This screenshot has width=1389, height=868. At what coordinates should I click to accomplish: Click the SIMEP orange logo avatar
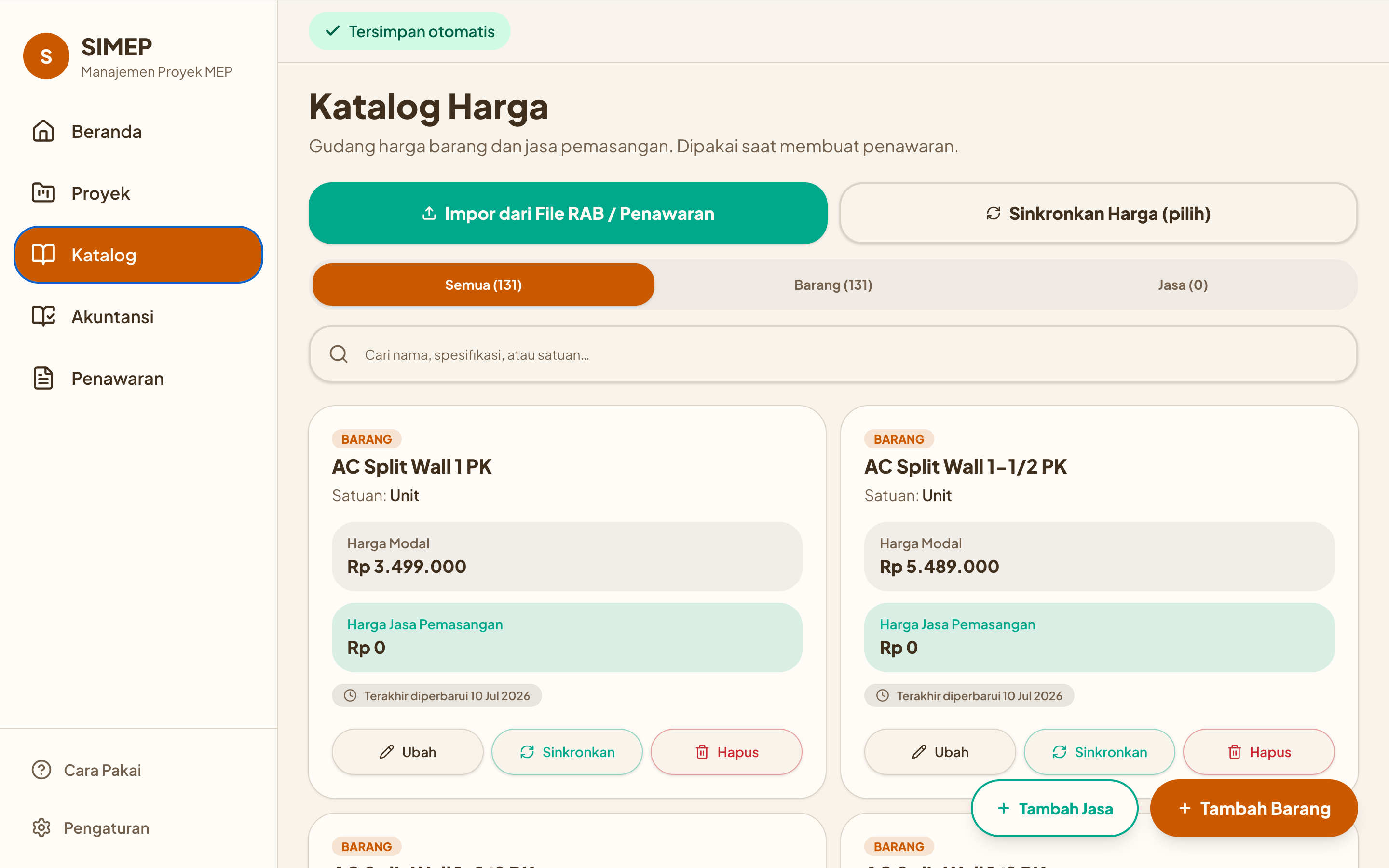coord(46,56)
